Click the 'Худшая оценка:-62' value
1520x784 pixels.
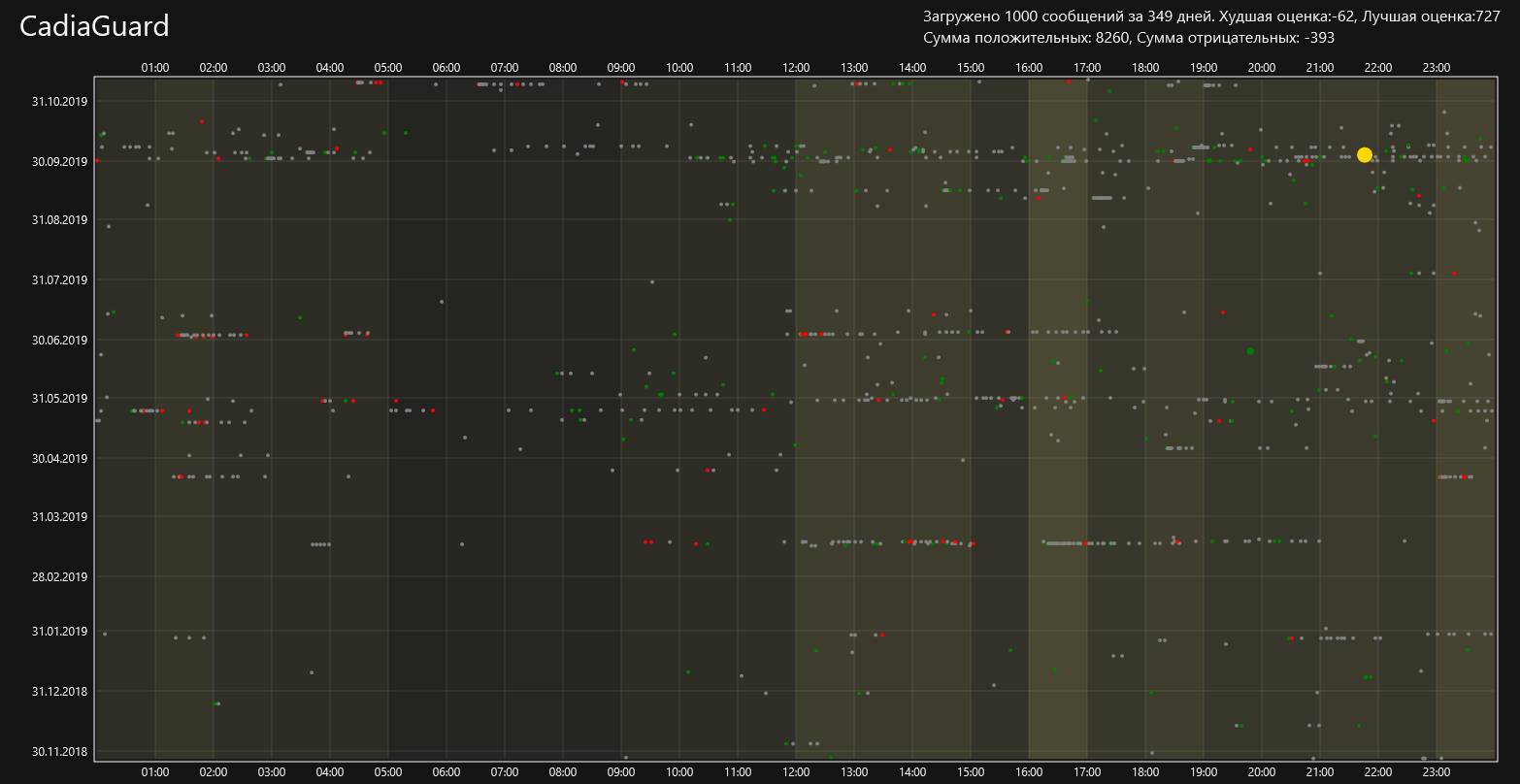(x=1288, y=16)
